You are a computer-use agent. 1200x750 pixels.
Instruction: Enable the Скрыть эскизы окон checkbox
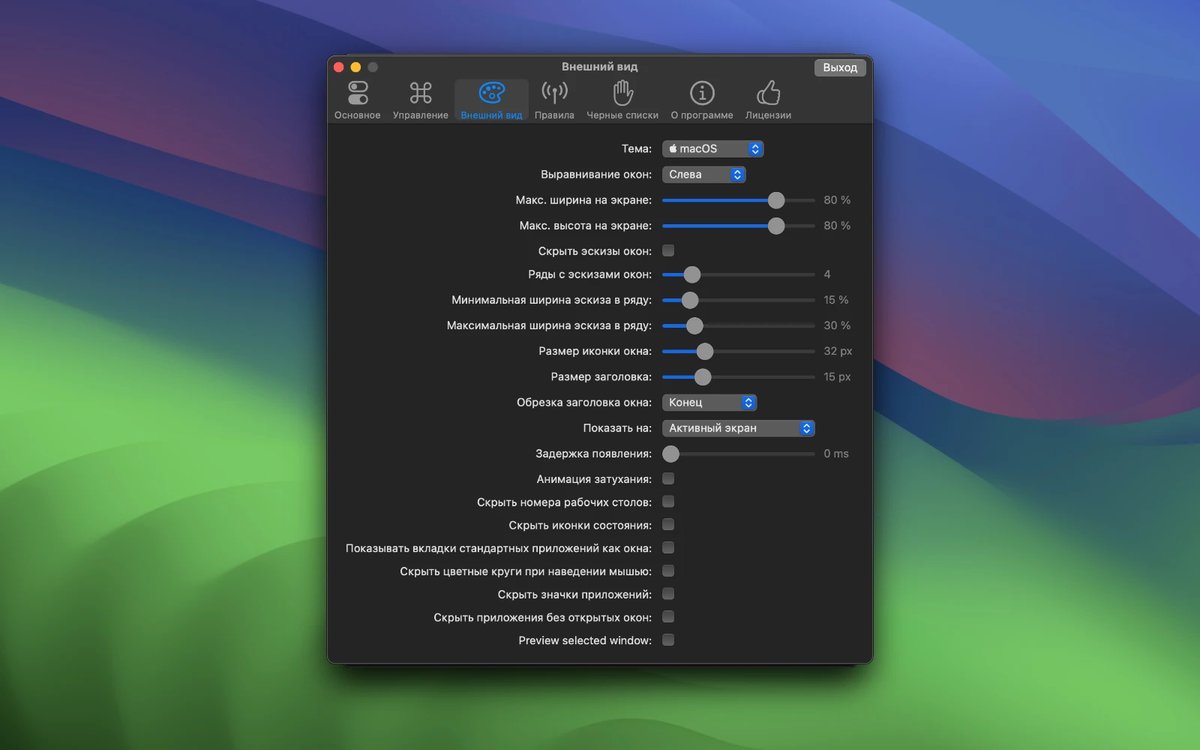[668, 250]
